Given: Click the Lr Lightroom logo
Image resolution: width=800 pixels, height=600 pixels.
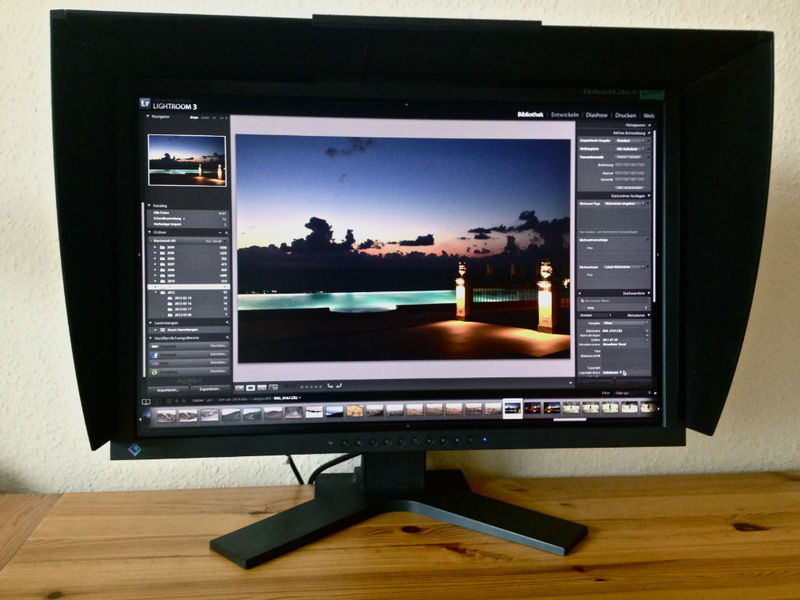Looking at the screenshot, I should point(145,104).
